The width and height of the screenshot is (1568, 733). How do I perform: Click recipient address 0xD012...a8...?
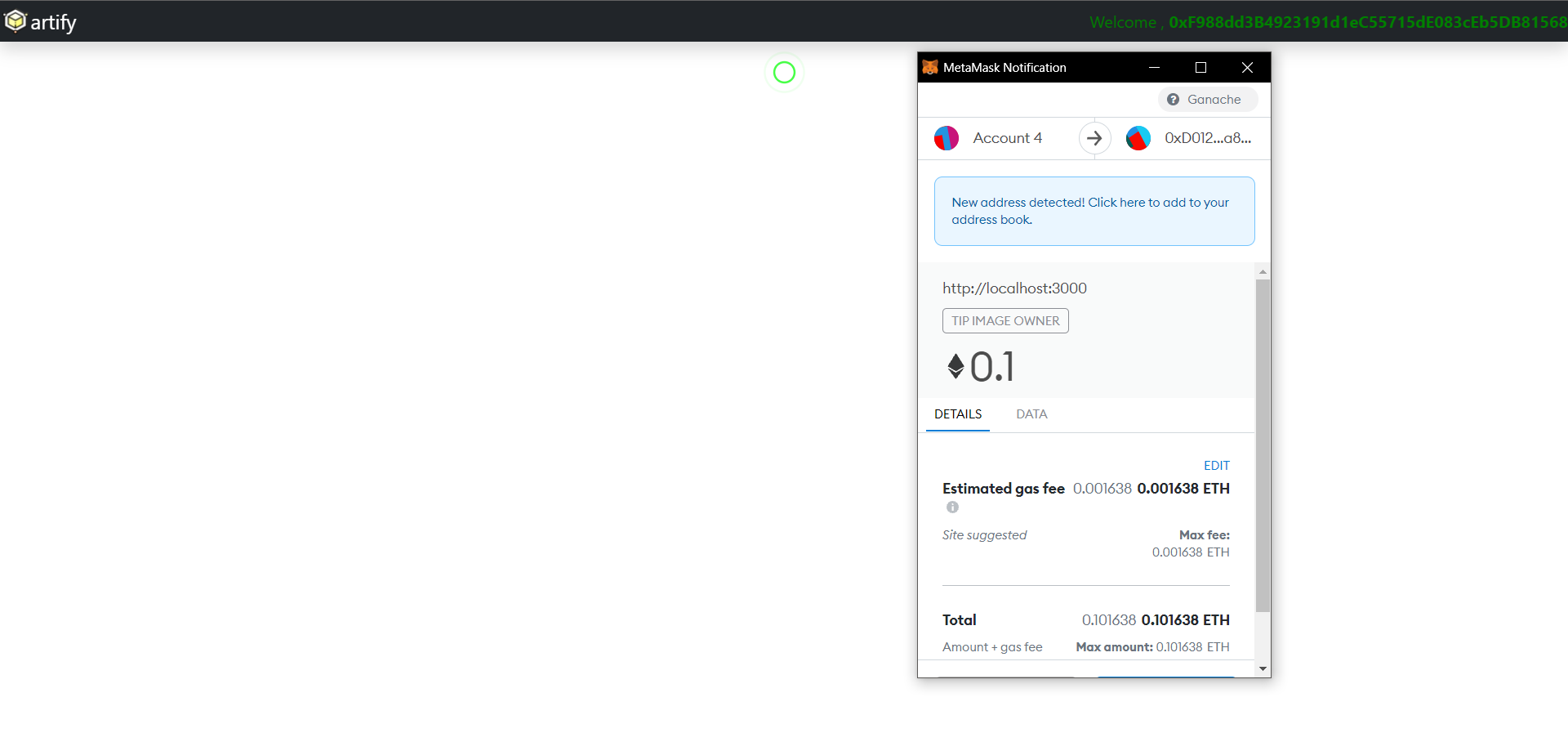1208,138
